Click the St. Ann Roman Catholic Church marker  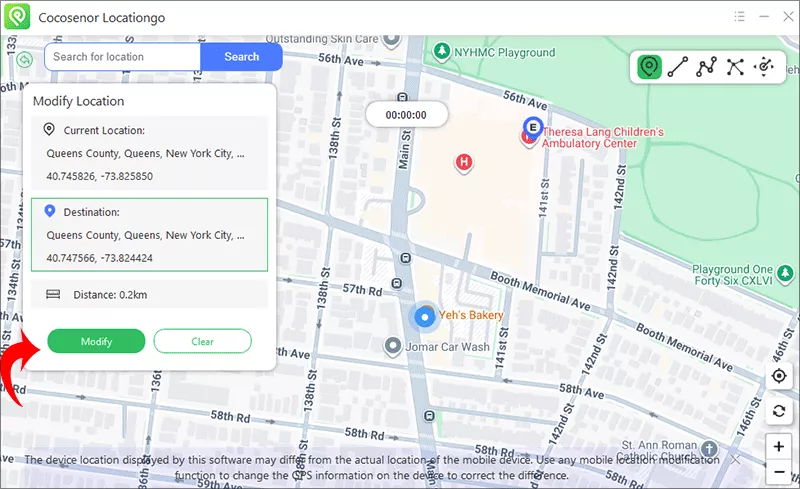709,449
